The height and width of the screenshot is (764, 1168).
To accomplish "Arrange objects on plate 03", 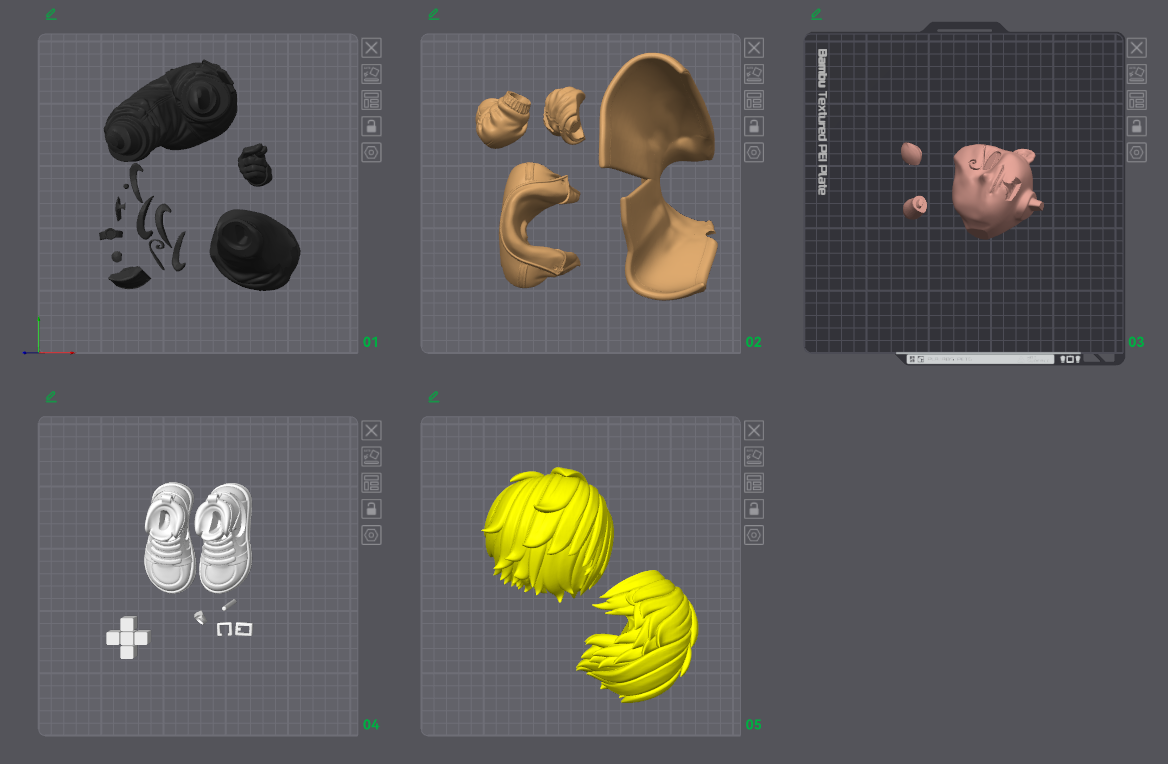I will (1137, 100).
